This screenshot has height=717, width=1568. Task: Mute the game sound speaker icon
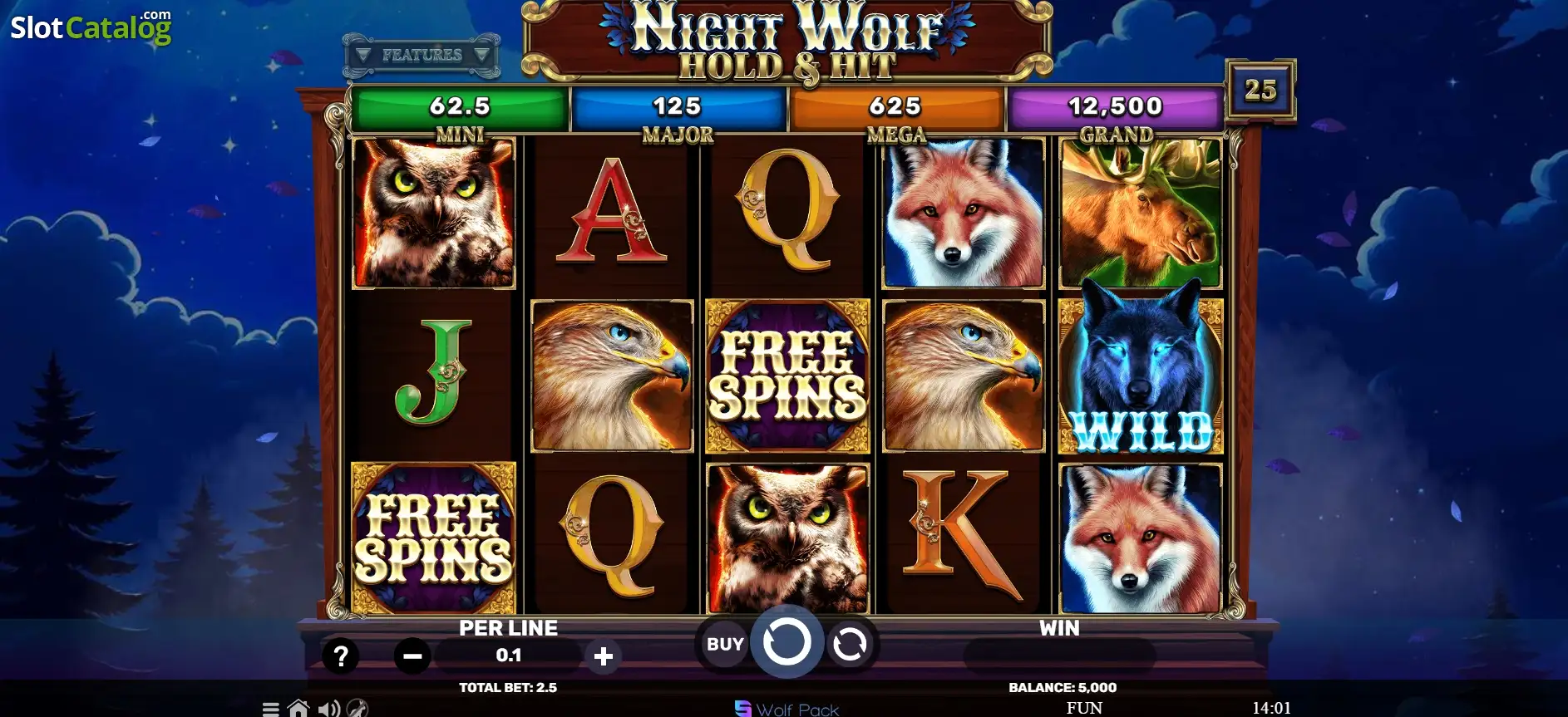click(329, 709)
